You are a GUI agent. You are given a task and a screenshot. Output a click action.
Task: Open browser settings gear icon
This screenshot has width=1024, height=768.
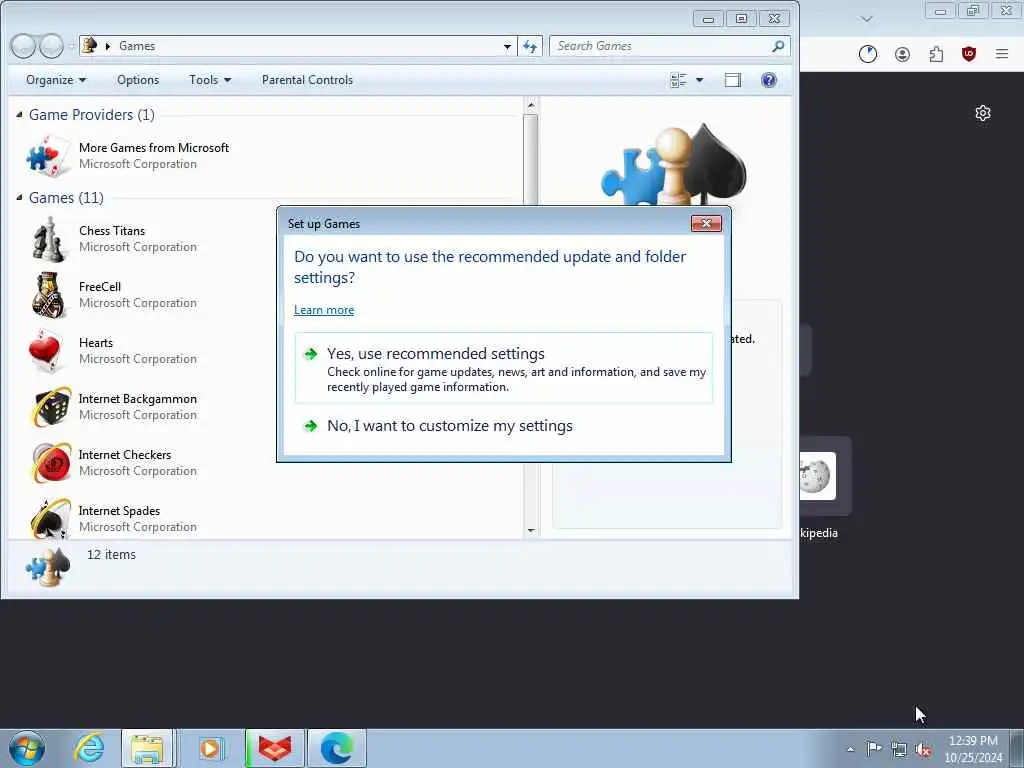coord(983,113)
